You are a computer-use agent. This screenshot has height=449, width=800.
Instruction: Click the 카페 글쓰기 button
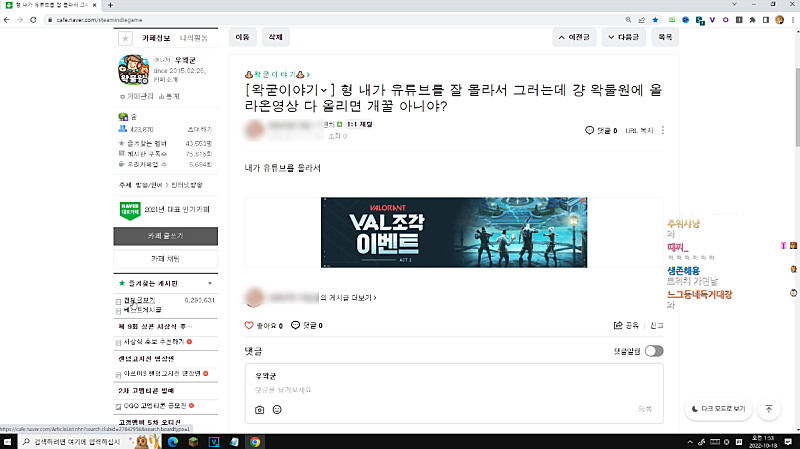click(x=165, y=236)
